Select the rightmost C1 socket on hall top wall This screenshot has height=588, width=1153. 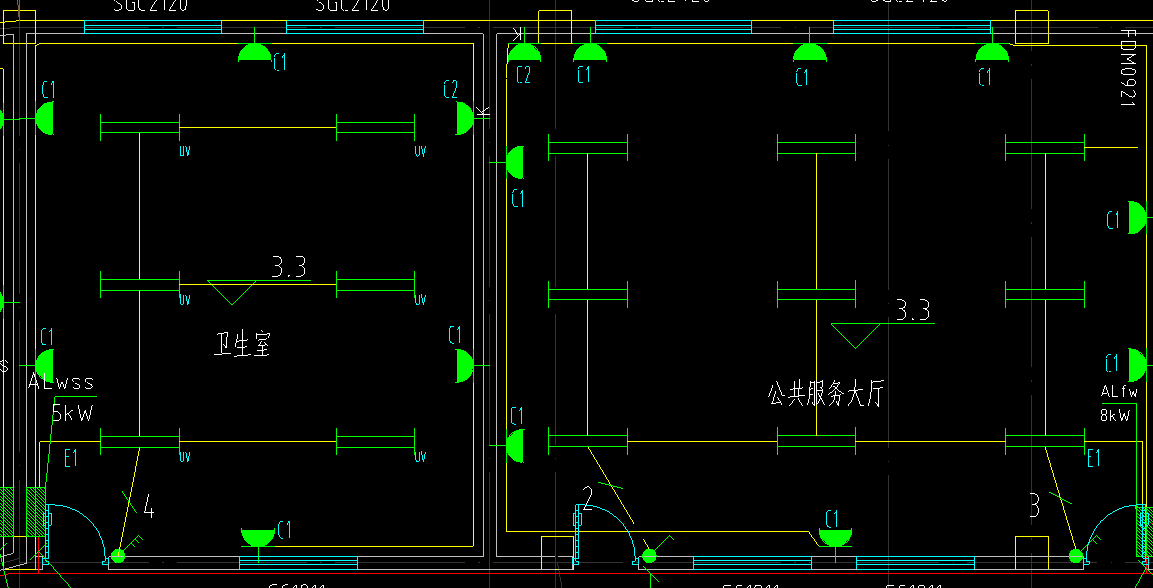(992, 52)
